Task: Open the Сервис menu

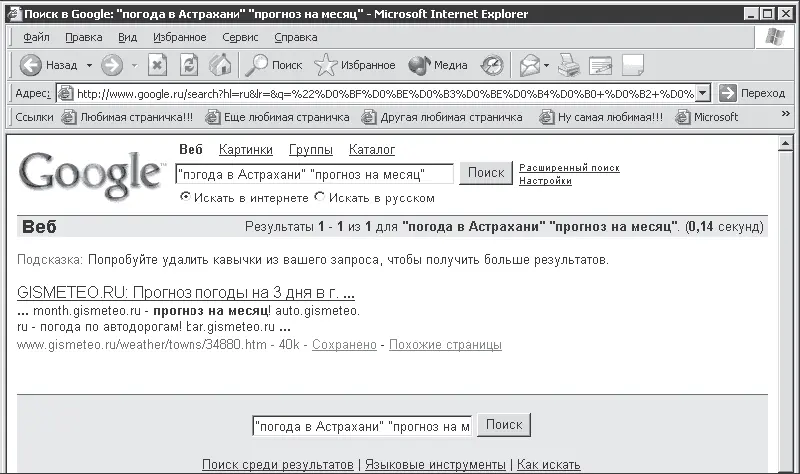Action: pyautogui.click(x=240, y=37)
